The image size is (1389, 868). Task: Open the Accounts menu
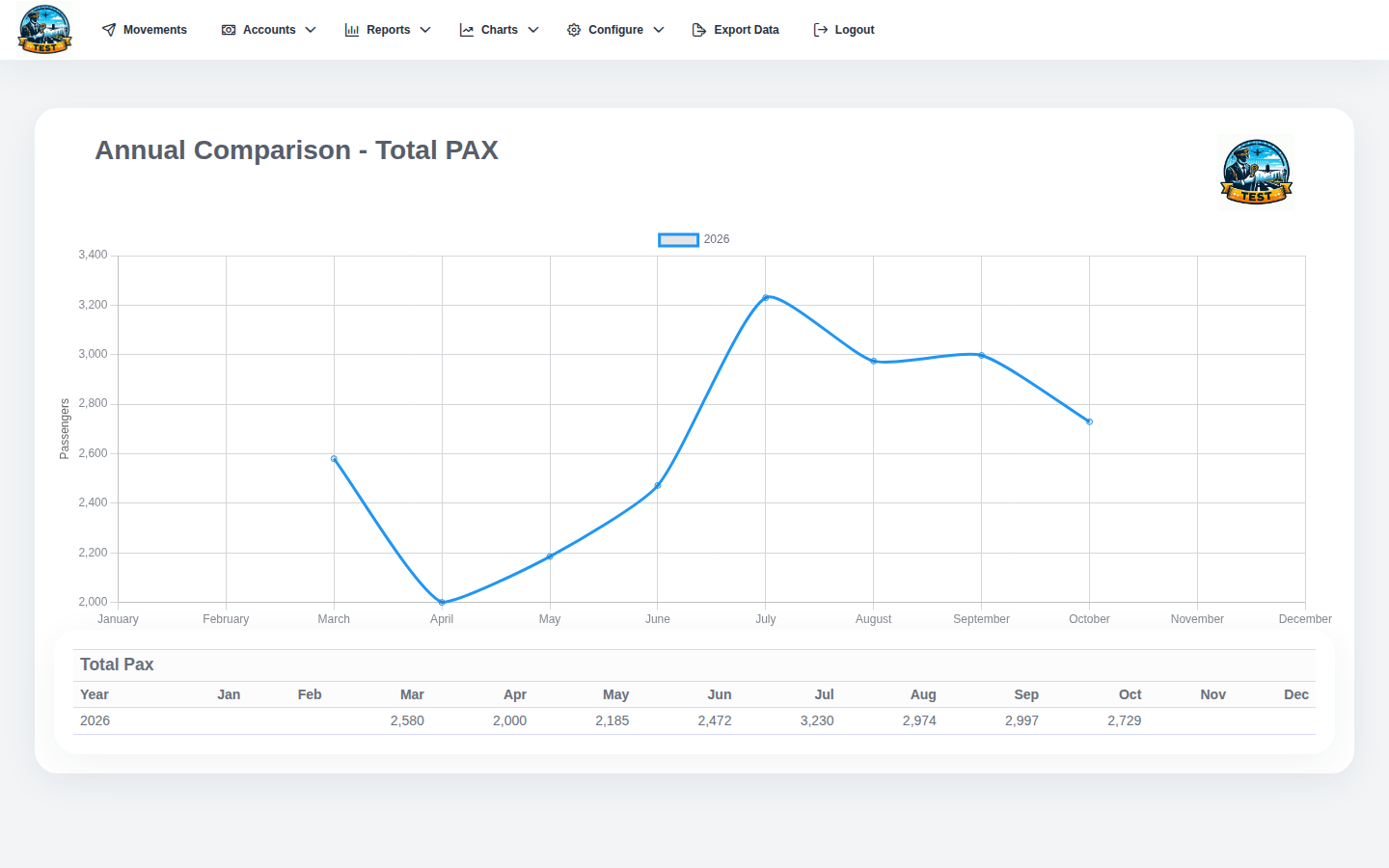click(x=269, y=30)
